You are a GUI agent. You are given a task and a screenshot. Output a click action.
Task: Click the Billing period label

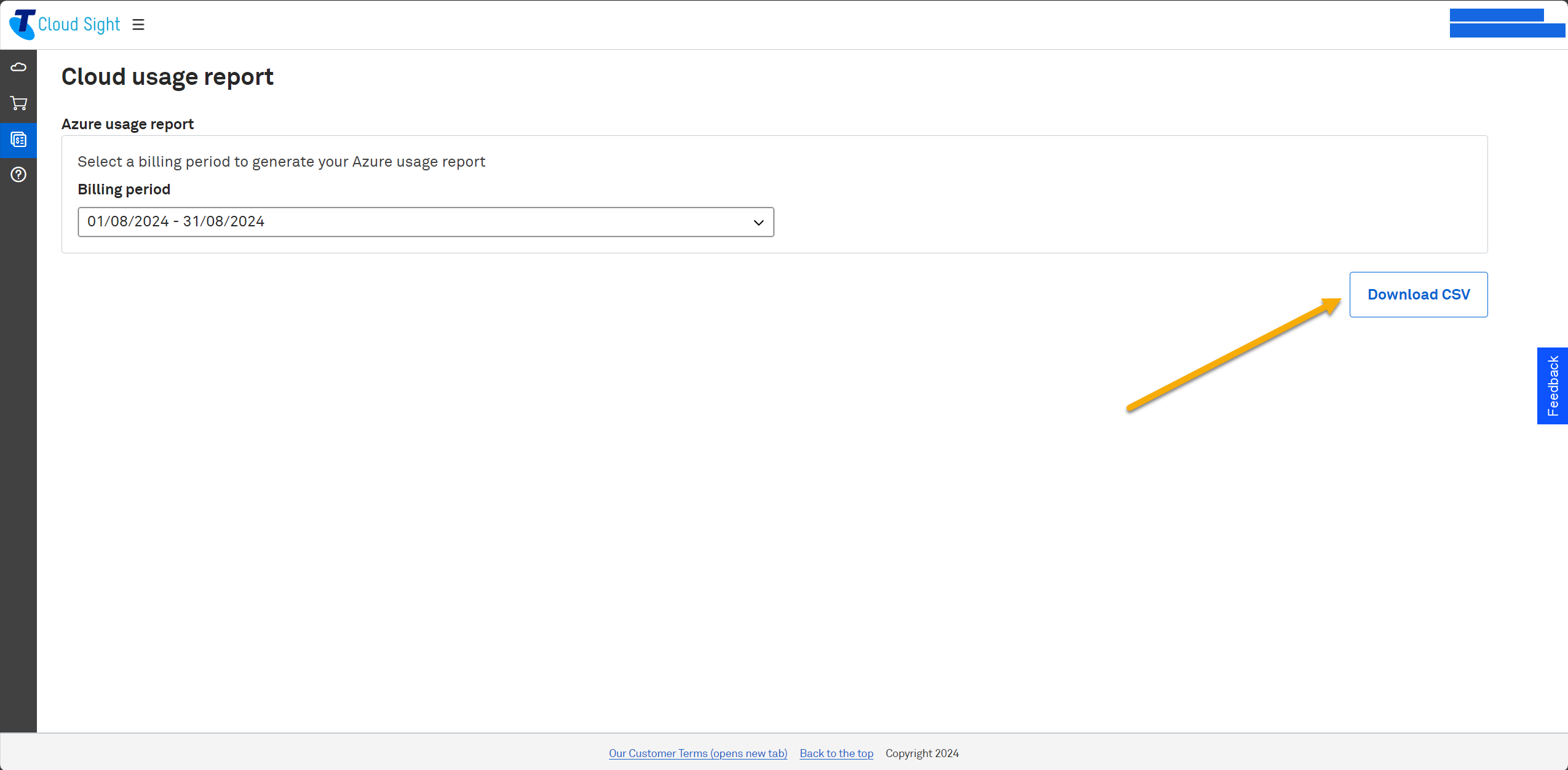(124, 189)
